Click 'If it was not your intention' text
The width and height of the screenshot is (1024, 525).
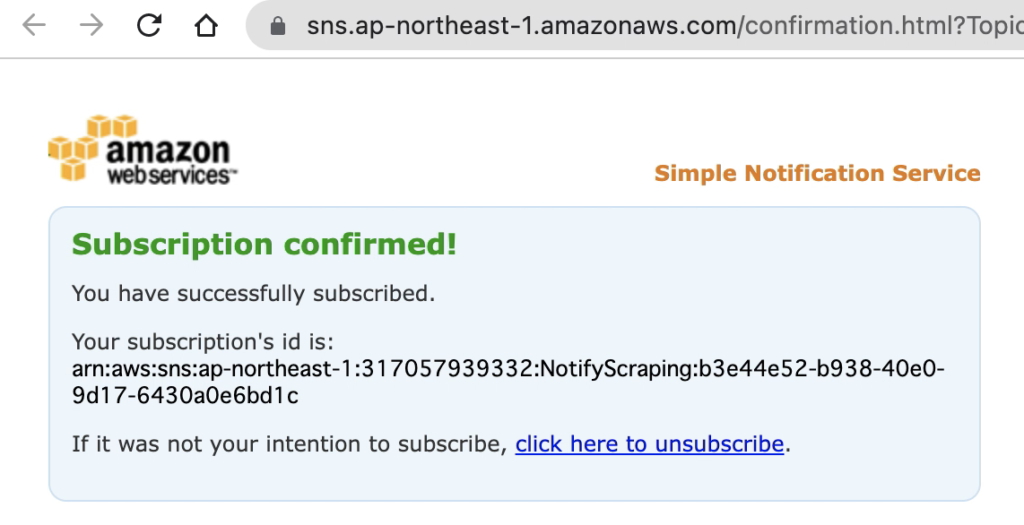(x=197, y=444)
